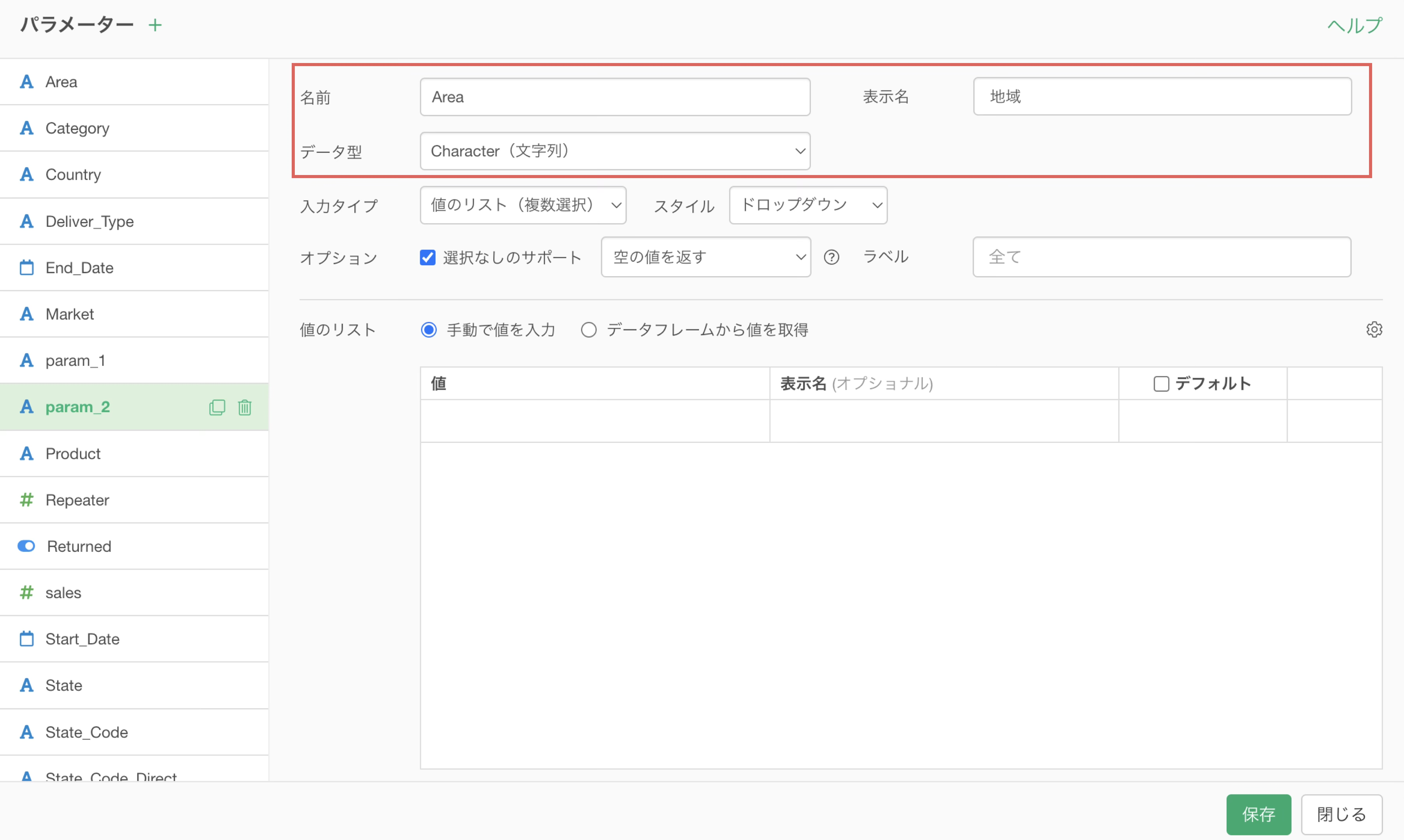
Task: Click the question mark help icon
Action: click(831, 257)
